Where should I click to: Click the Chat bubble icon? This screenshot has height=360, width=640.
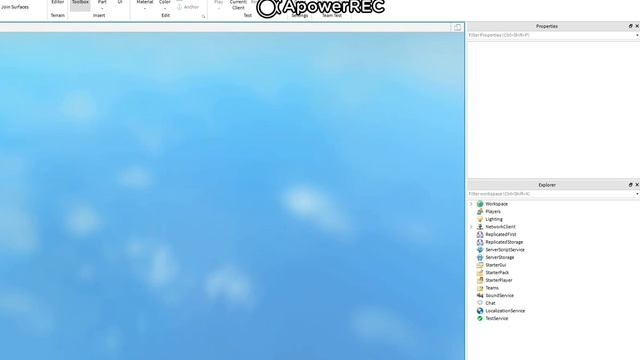click(x=480, y=303)
